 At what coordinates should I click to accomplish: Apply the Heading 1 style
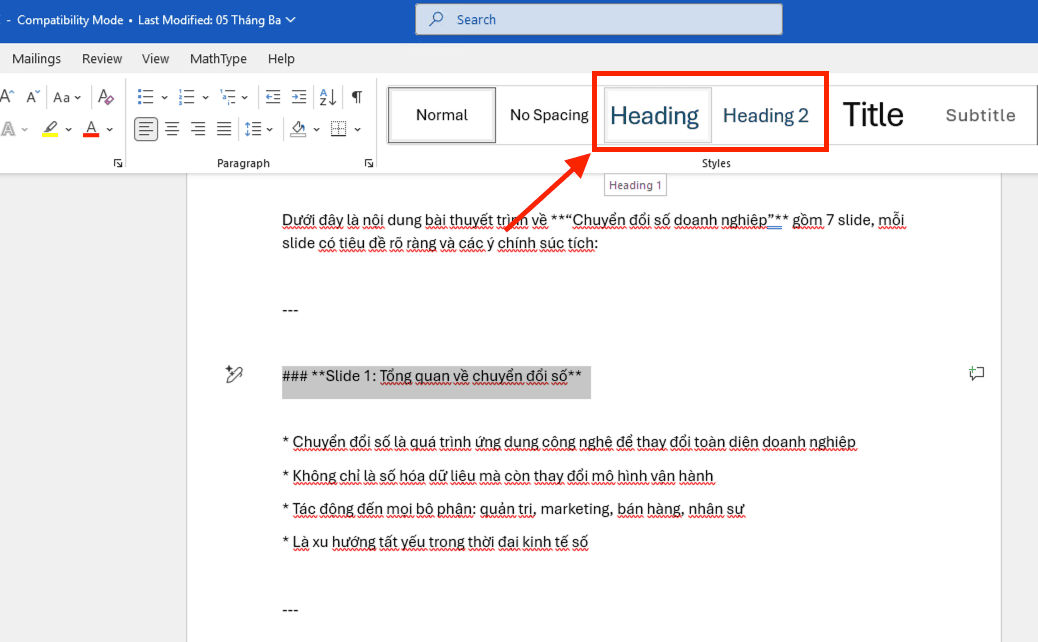[657, 115]
